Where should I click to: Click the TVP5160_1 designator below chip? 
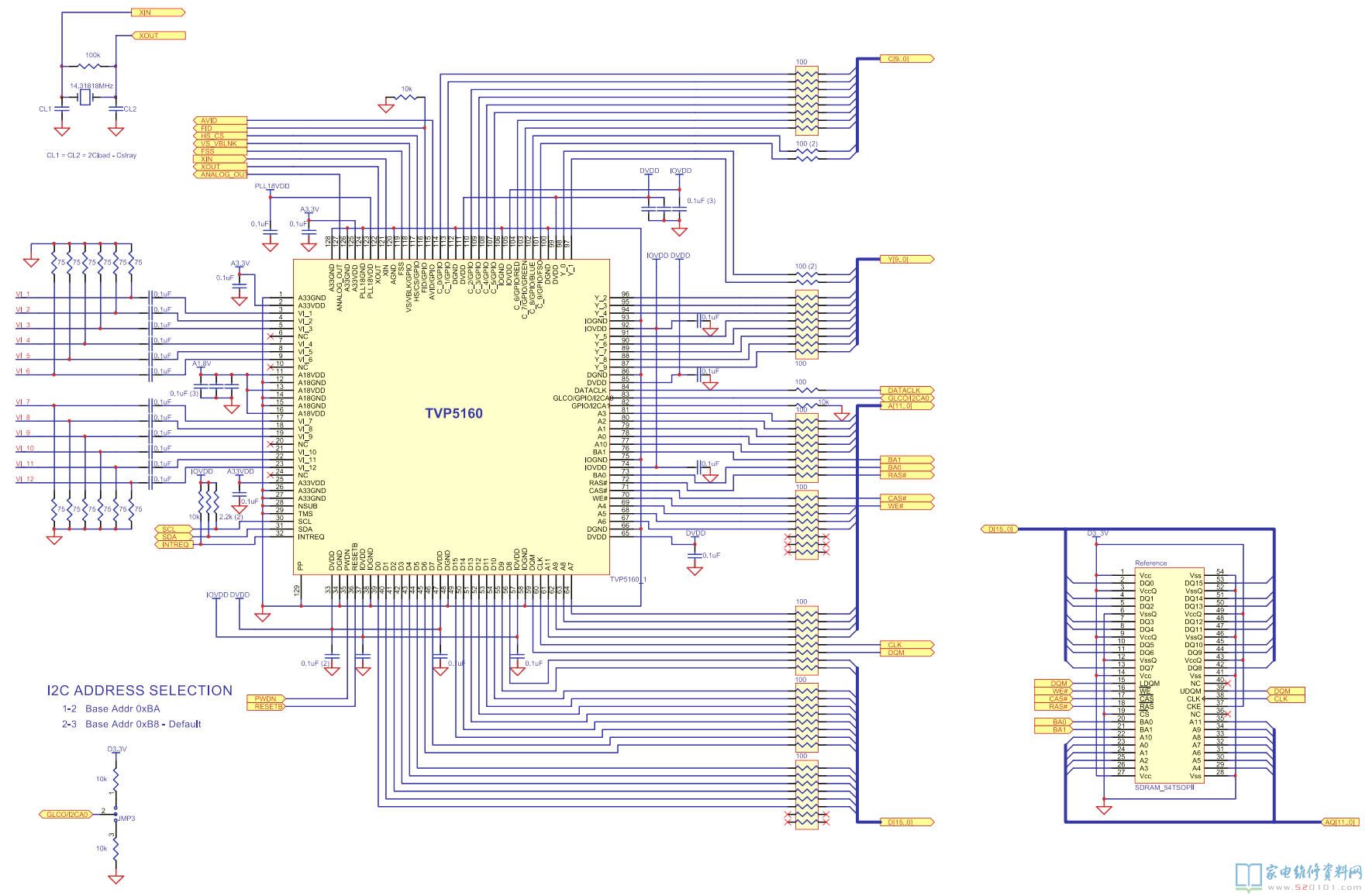point(628,579)
